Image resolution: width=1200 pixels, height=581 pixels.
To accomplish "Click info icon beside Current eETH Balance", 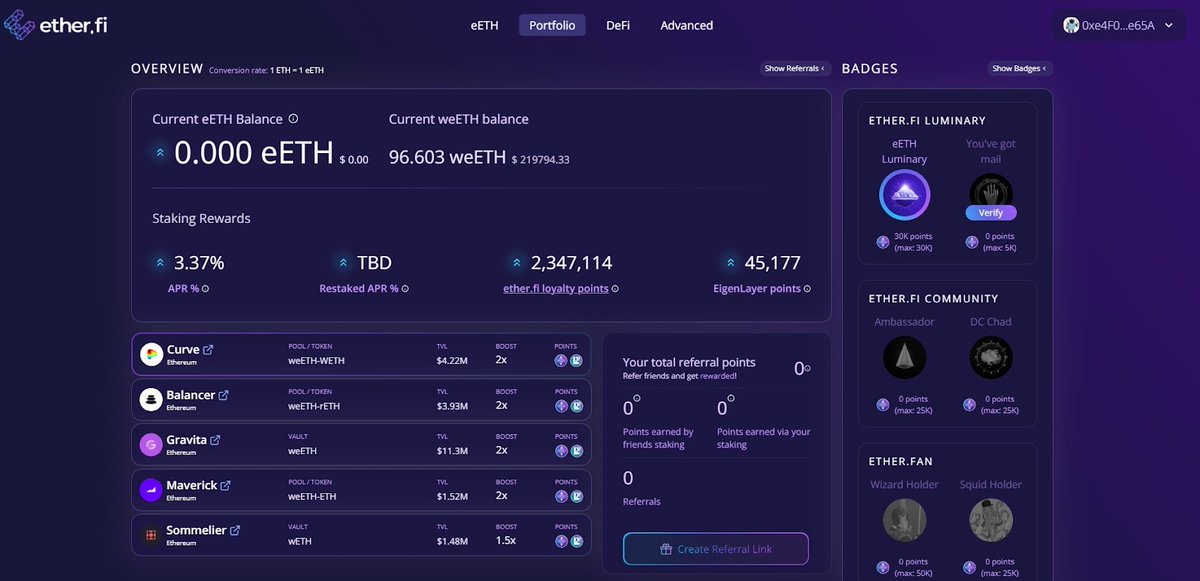I will (x=293, y=119).
